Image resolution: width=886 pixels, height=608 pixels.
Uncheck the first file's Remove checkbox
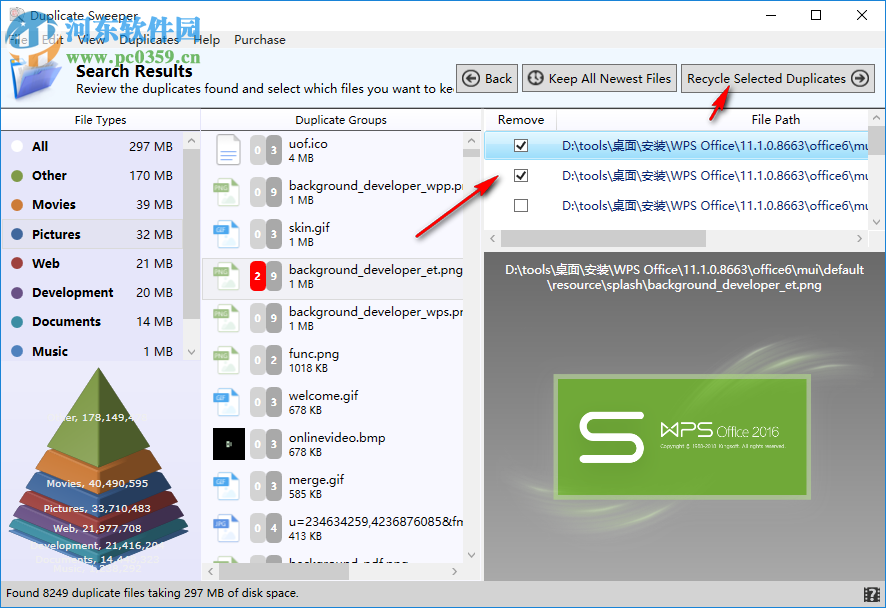520,145
